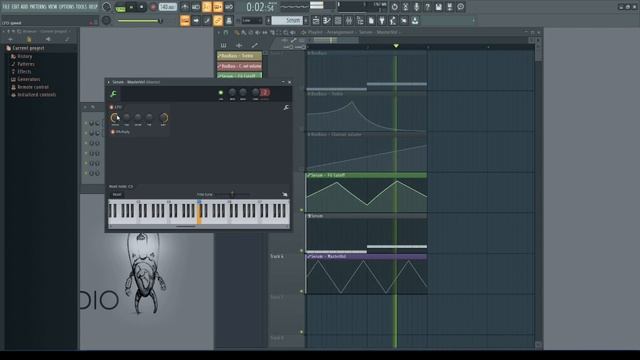Click the rightmost orange LFO knob
This screenshot has width=640, height=360.
[164, 118]
